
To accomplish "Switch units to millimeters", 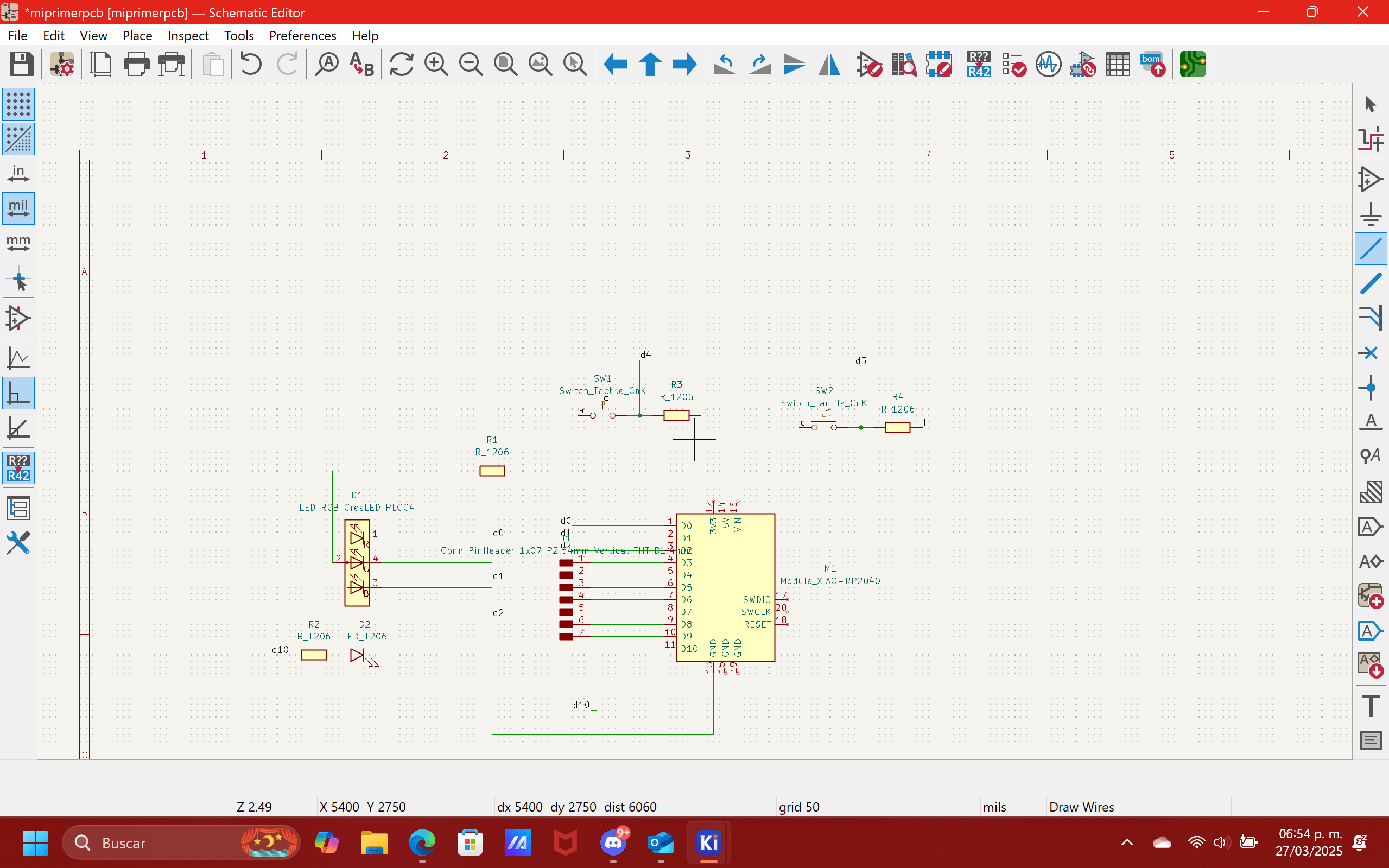I will coord(18,243).
